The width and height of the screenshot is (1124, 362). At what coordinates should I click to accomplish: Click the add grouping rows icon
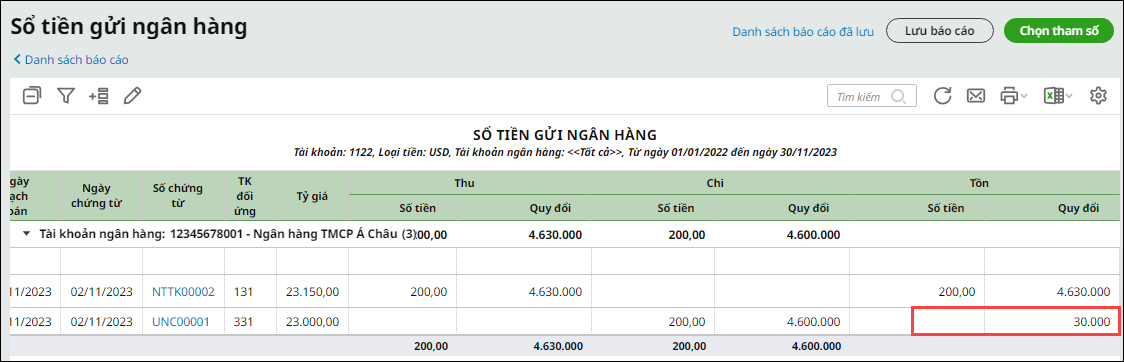[x=98, y=95]
